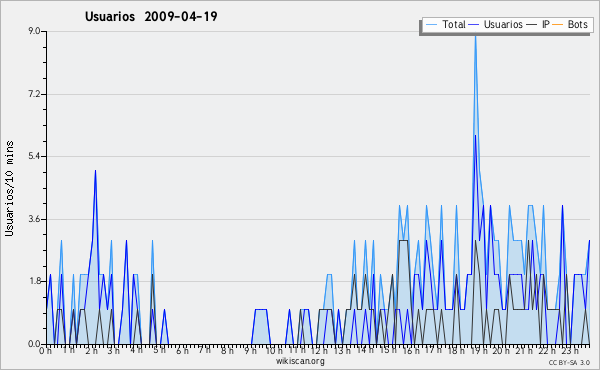Screen dimensions: 600x370
Task: Click the y-axis value 5.4
Action: click(x=34, y=156)
